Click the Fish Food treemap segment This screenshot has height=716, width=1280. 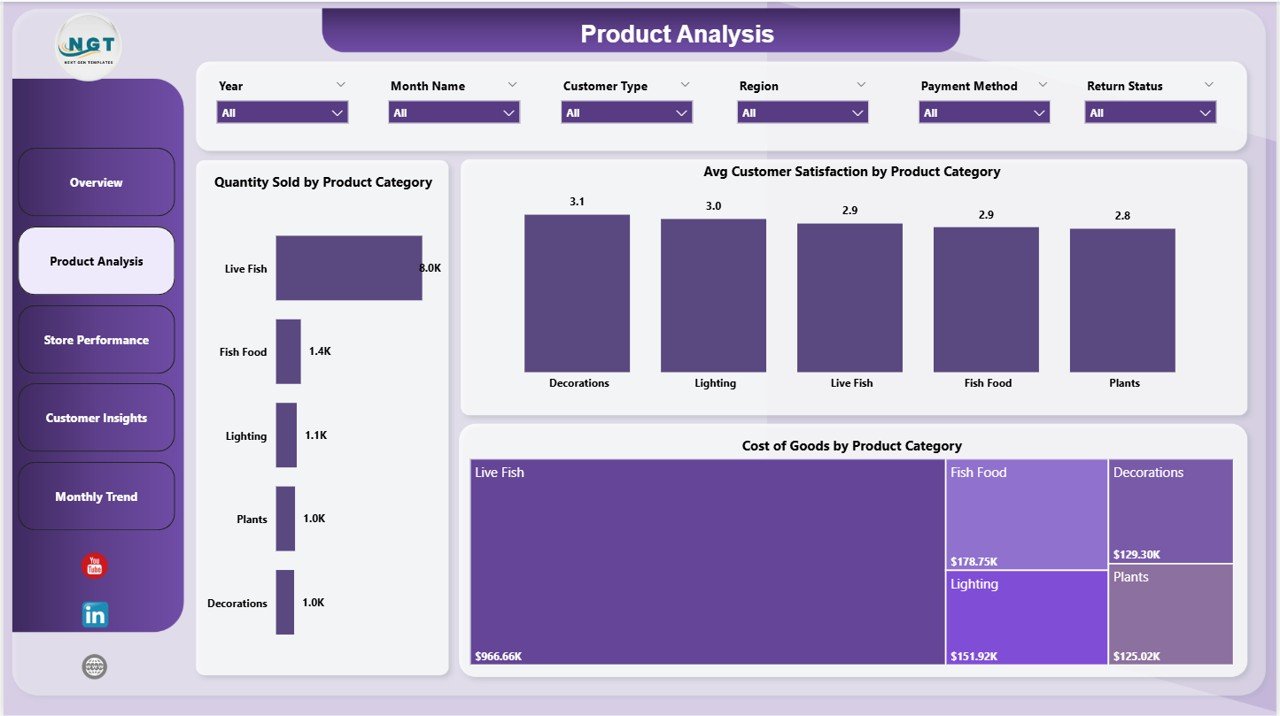[x=1026, y=512]
